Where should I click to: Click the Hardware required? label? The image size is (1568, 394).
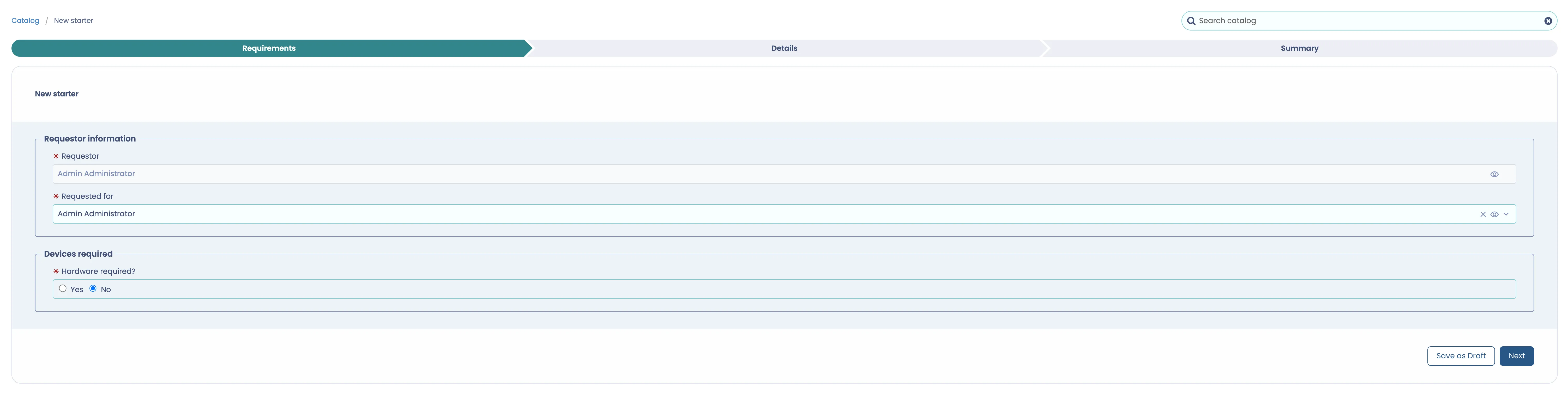(99, 272)
